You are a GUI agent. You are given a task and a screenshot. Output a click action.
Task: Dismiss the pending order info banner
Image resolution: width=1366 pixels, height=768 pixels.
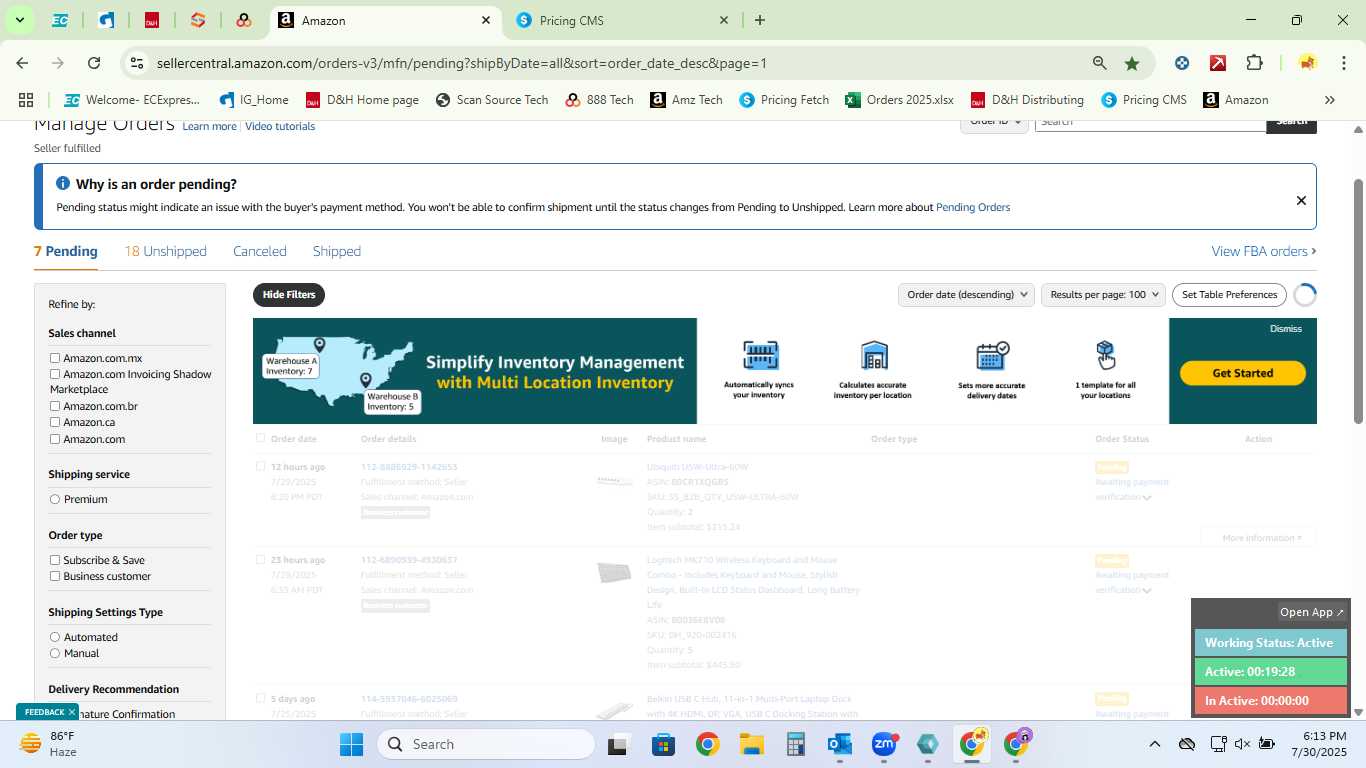pos(1301,200)
